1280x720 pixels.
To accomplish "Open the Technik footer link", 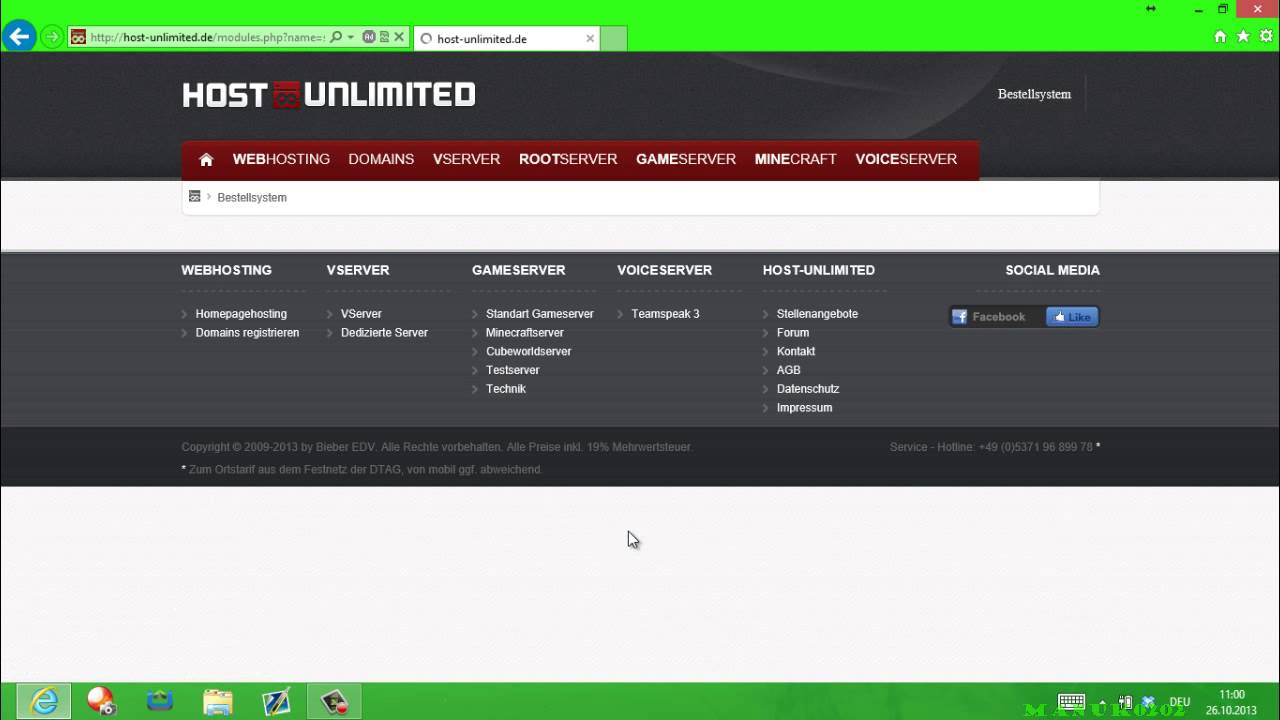I will 506,389.
